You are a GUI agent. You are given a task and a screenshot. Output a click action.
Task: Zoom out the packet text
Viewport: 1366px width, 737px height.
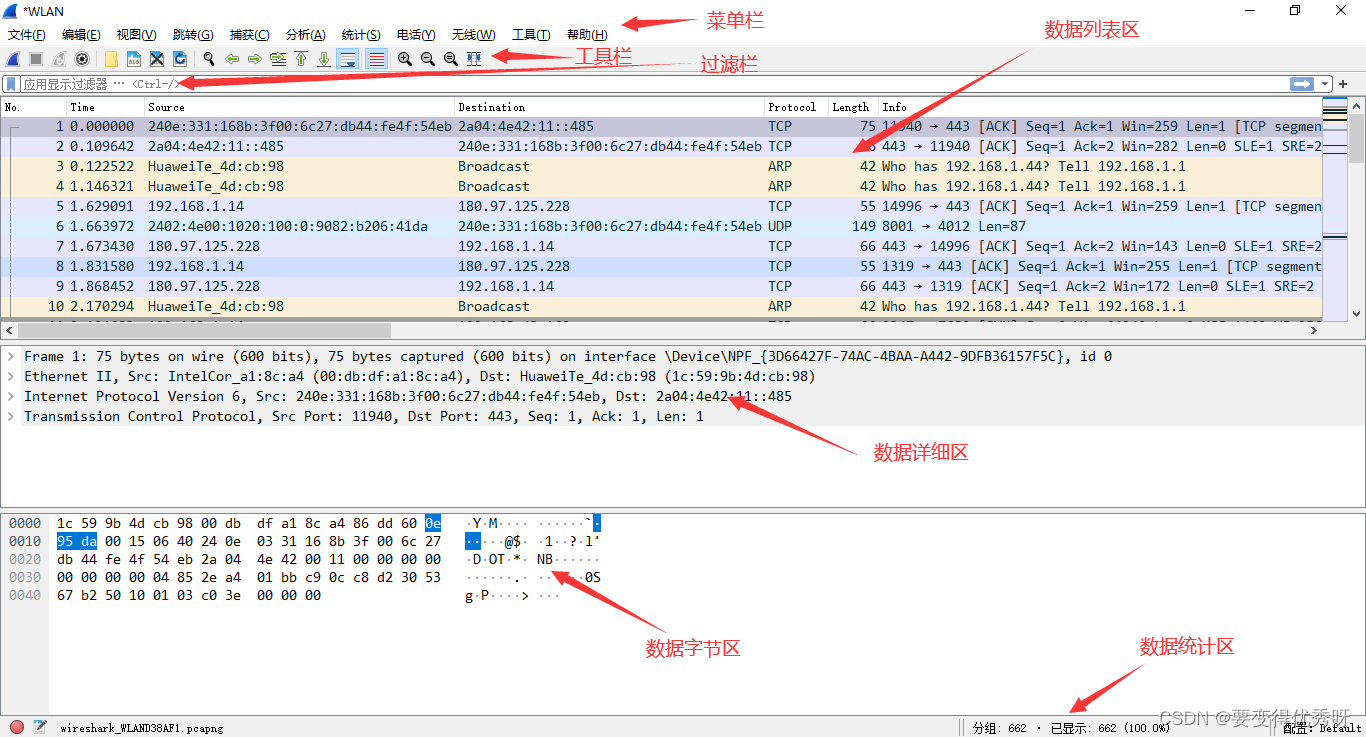pyautogui.click(x=428, y=59)
